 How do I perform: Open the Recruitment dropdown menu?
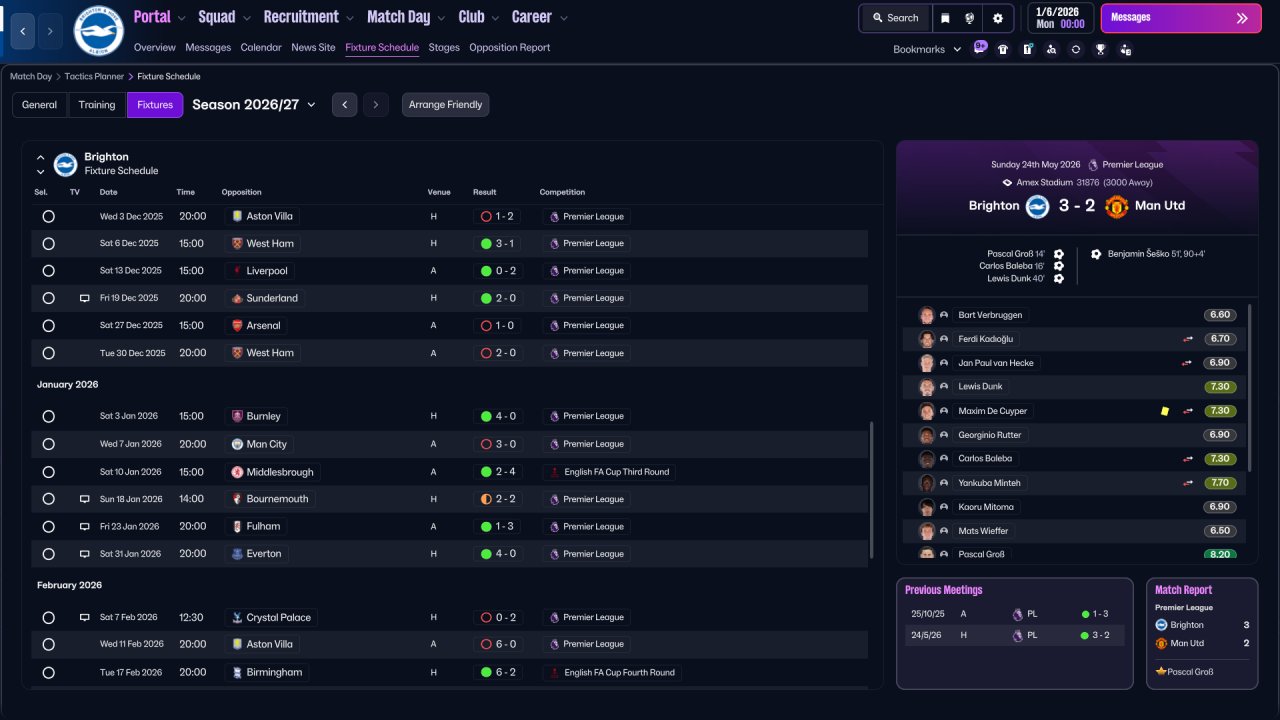click(x=309, y=17)
